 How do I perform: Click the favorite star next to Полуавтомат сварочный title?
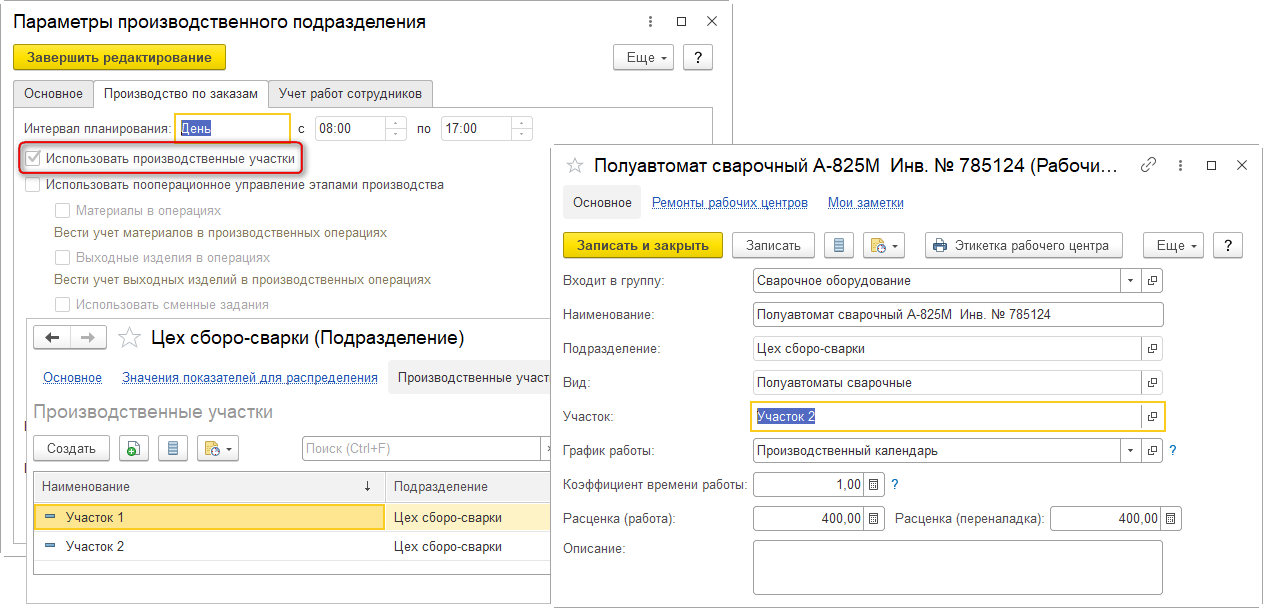(575, 165)
